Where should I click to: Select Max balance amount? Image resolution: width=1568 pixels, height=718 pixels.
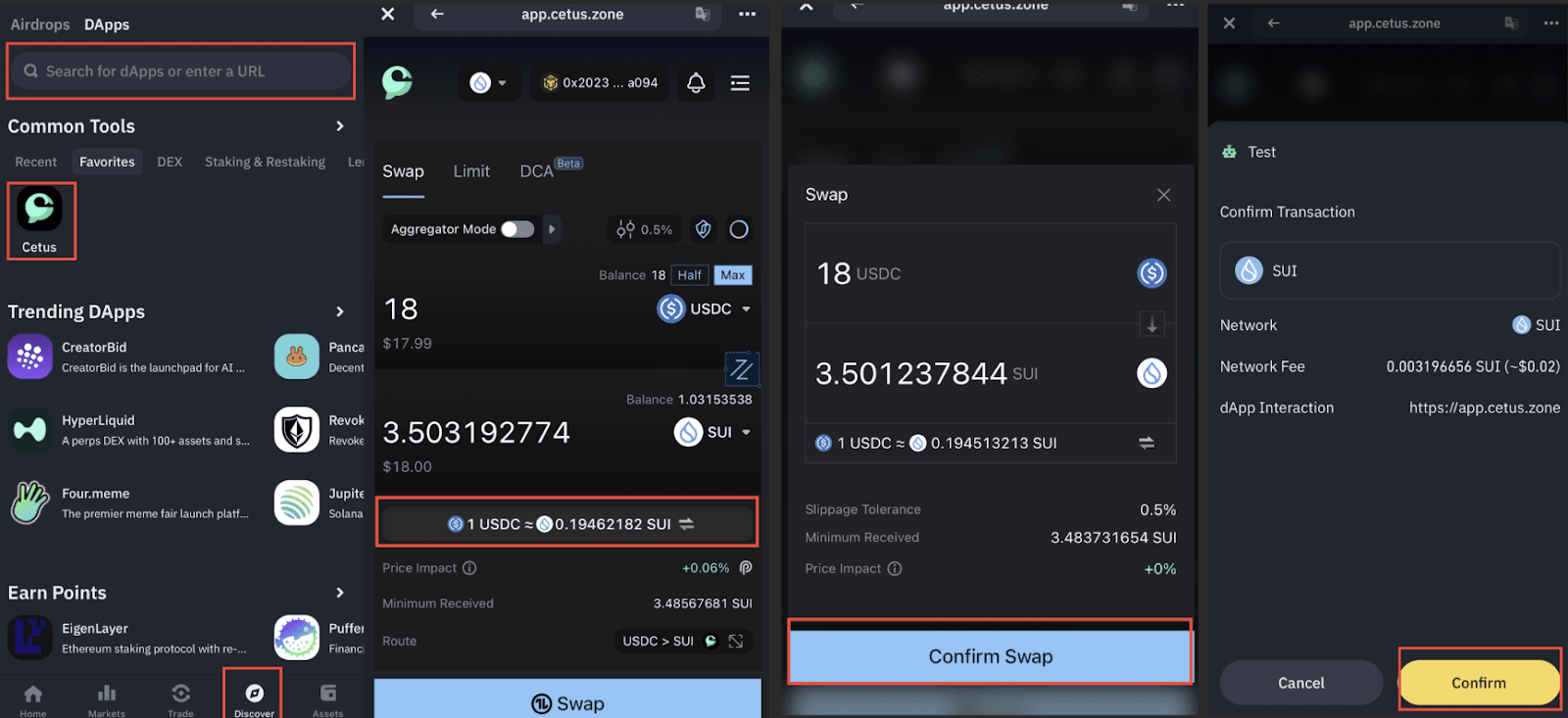click(732, 275)
